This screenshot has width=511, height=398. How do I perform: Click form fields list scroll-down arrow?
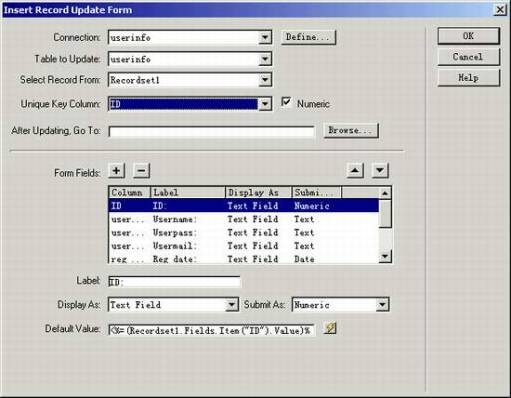point(385,256)
